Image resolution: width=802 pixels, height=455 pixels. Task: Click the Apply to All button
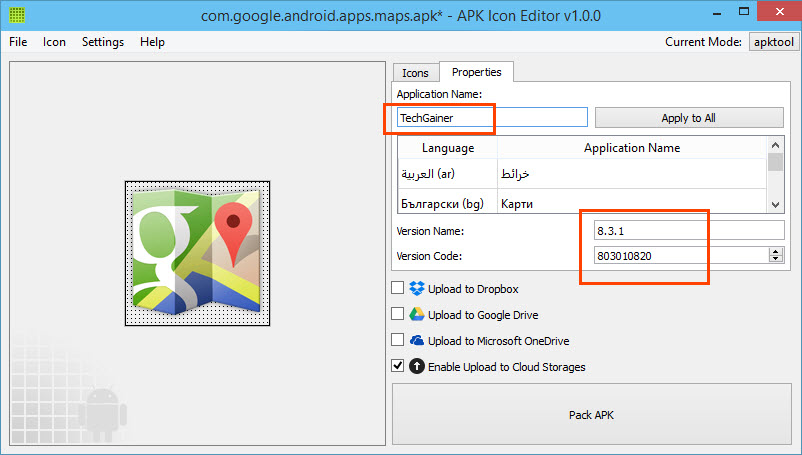click(x=689, y=118)
